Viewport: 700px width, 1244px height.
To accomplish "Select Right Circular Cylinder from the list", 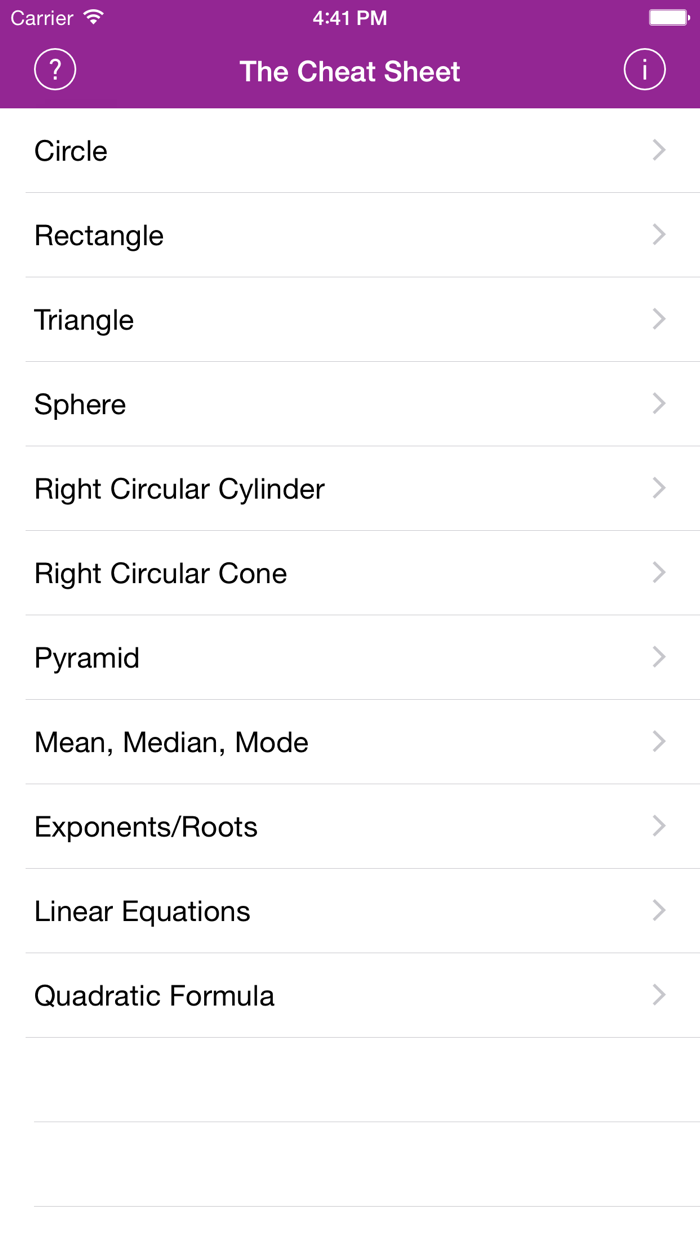I will pyautogui.click(x=350, y=488).
